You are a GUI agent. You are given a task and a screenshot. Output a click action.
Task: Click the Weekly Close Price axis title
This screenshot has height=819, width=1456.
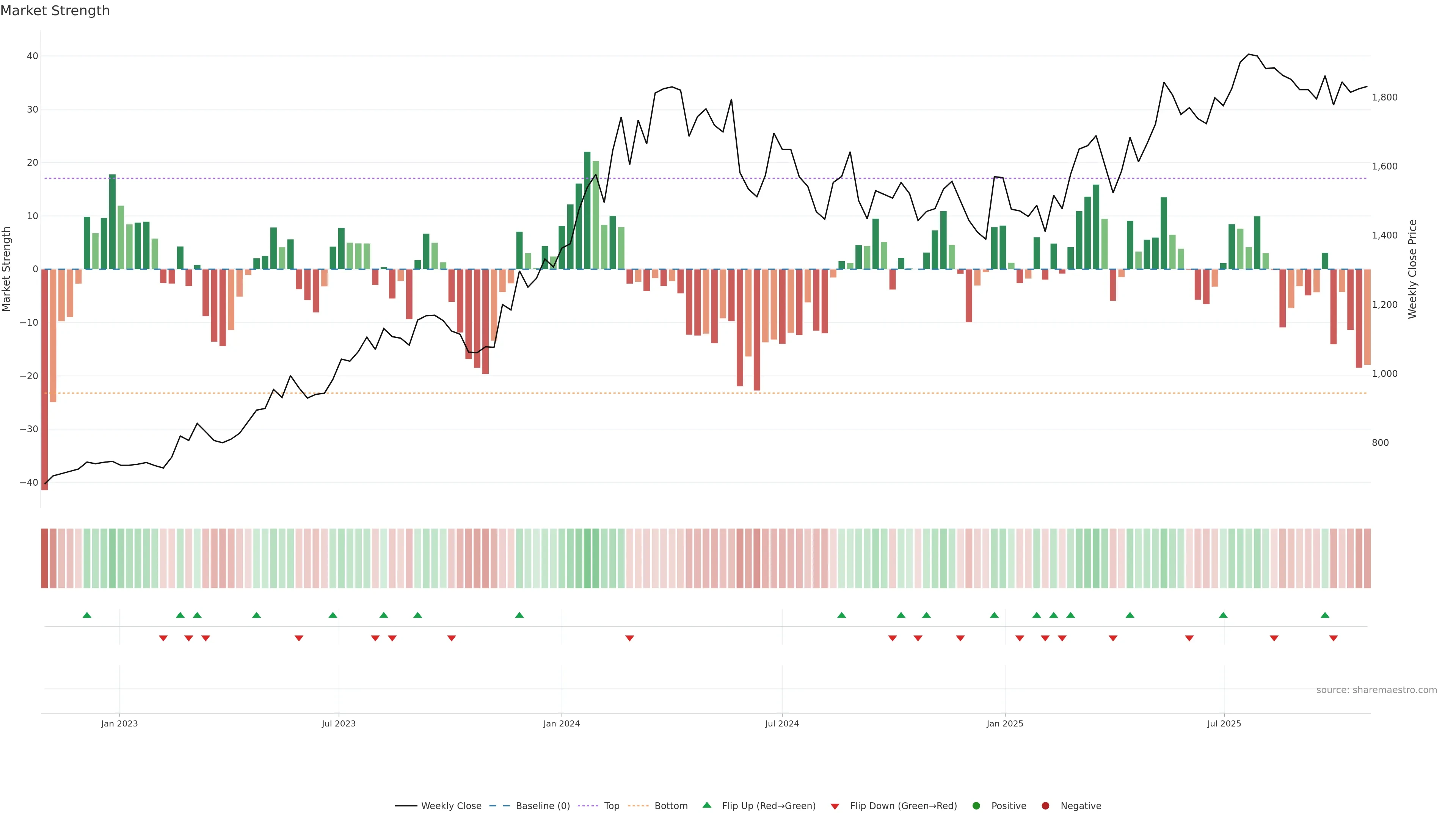point(1412,269)
